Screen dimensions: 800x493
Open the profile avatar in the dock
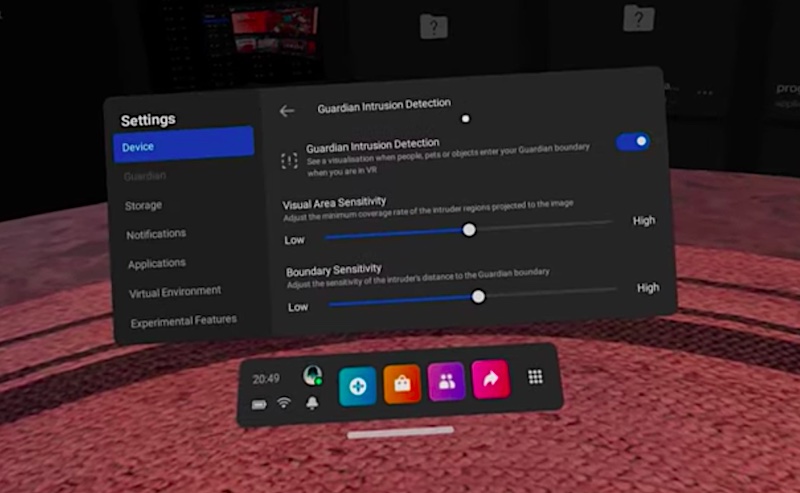coord(312,375)
